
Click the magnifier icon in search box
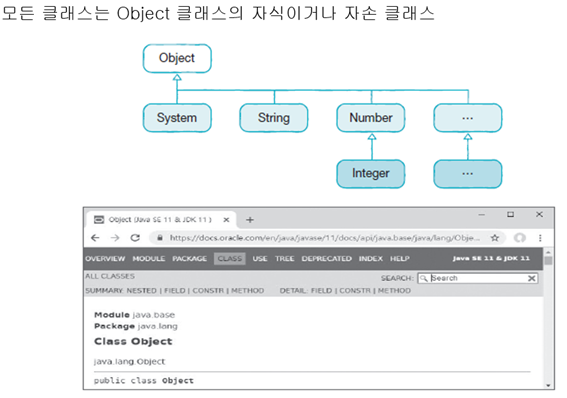(x=424, y=278)
